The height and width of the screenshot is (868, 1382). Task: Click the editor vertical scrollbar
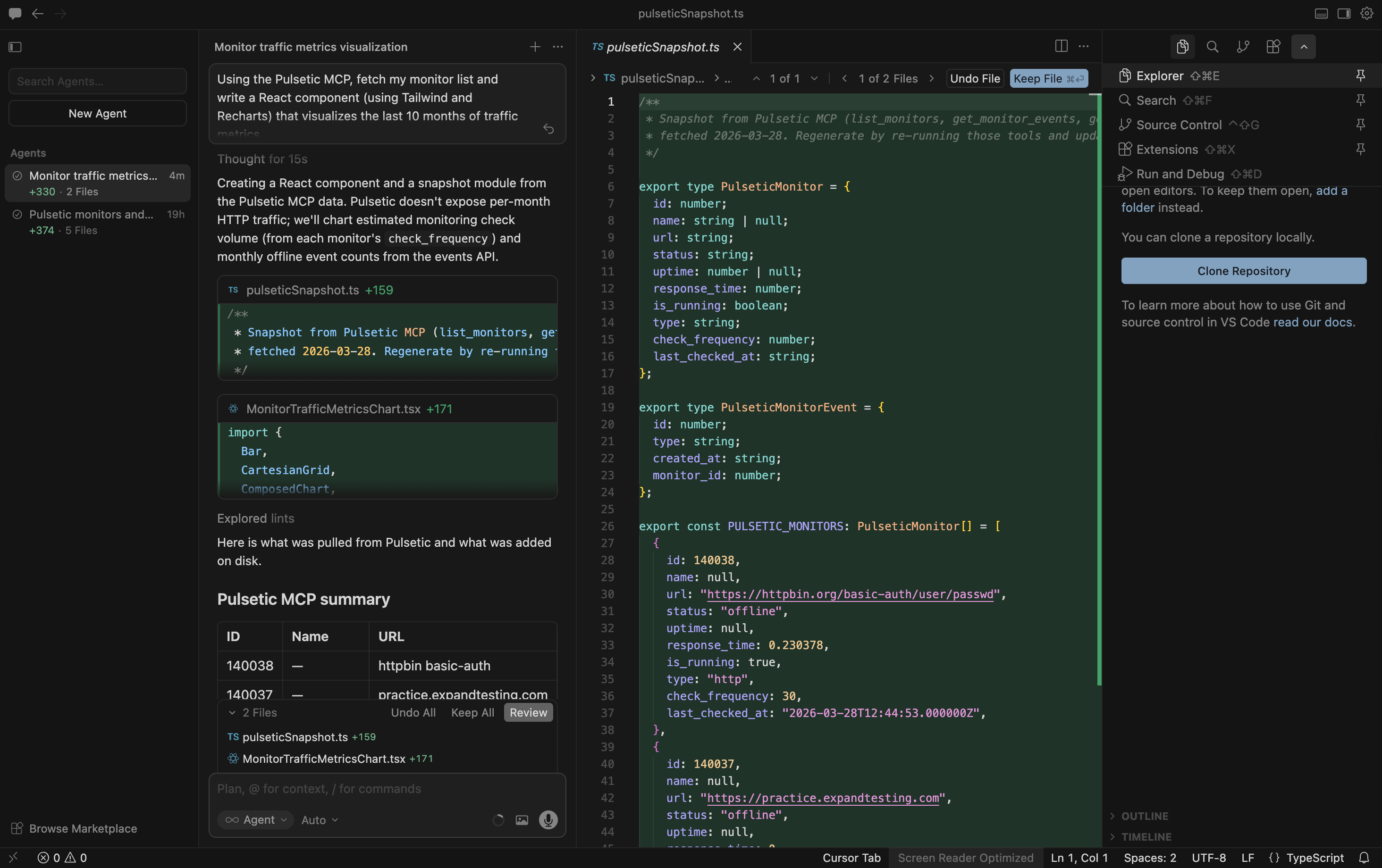(1098, 390)
